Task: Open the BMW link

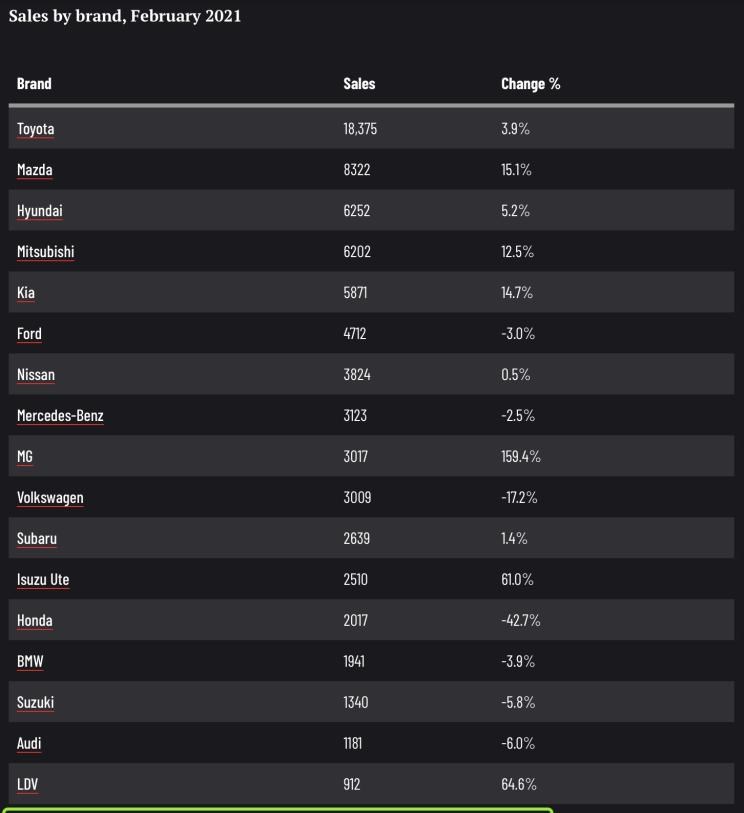Action: pos(30,661)
